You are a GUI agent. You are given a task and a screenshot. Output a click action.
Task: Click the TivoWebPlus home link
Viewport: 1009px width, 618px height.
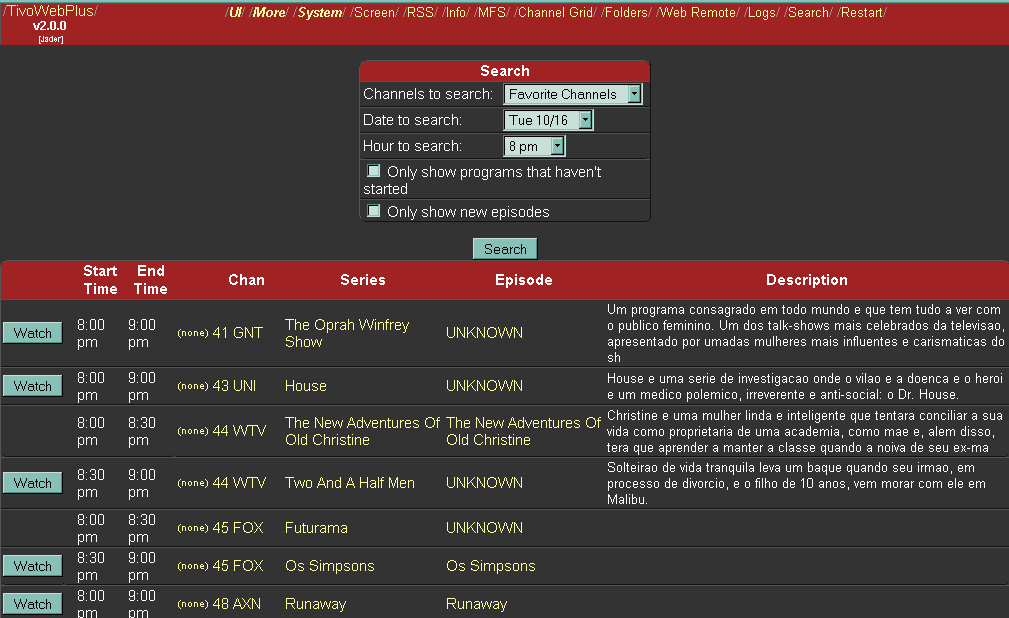pyautogui.click(x=50, y=11)
